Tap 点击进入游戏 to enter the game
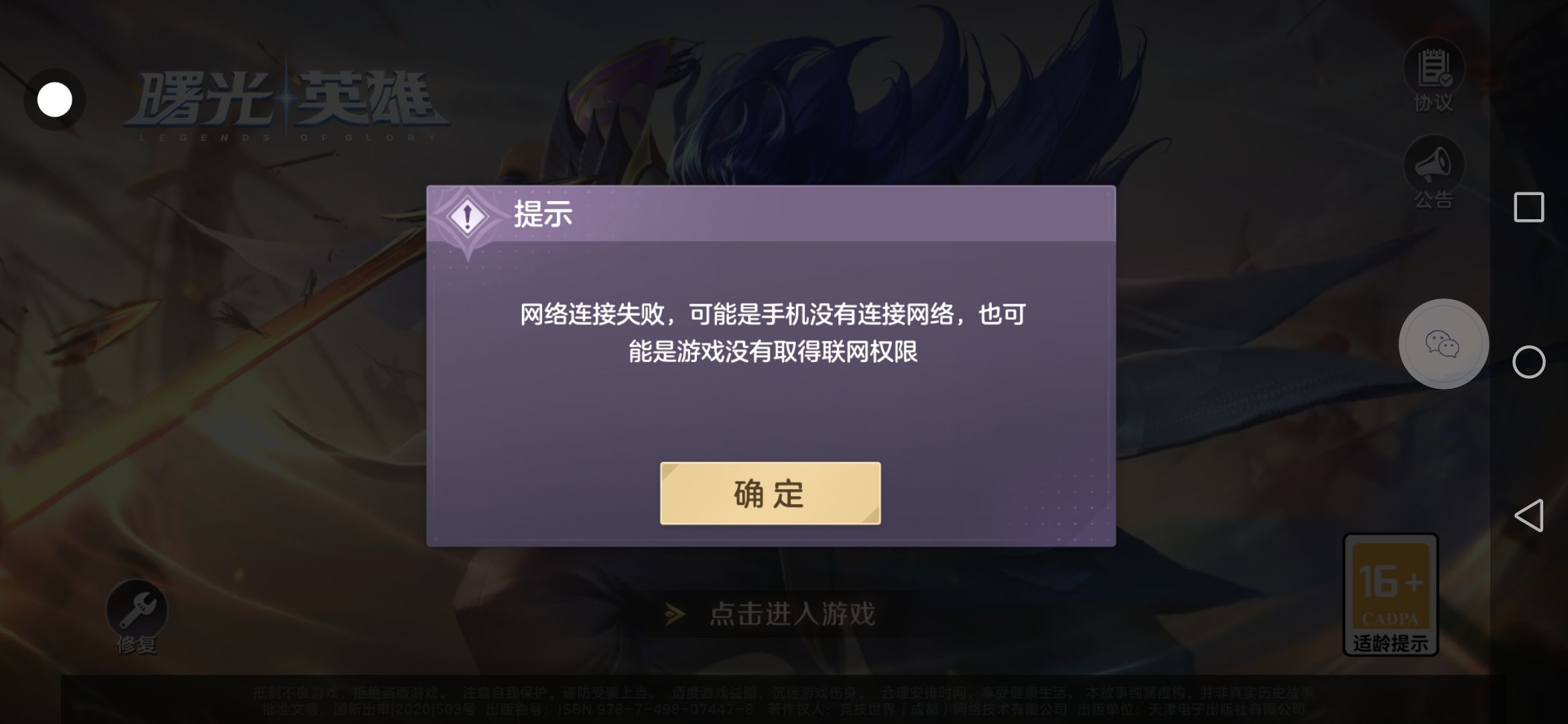The width and height of the screenshot is (1568, 724). pyautogui.click(x=792, y=614)
